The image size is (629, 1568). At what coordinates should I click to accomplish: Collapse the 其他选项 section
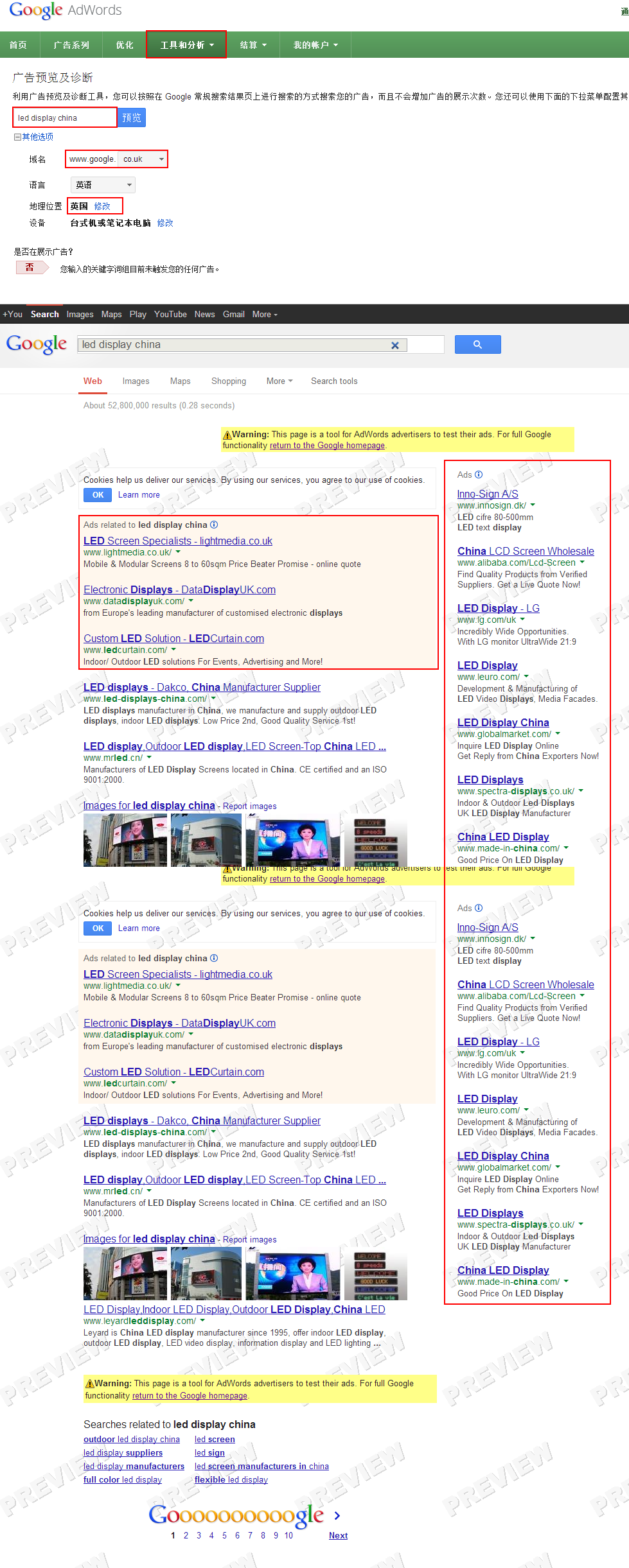point(34,137)
